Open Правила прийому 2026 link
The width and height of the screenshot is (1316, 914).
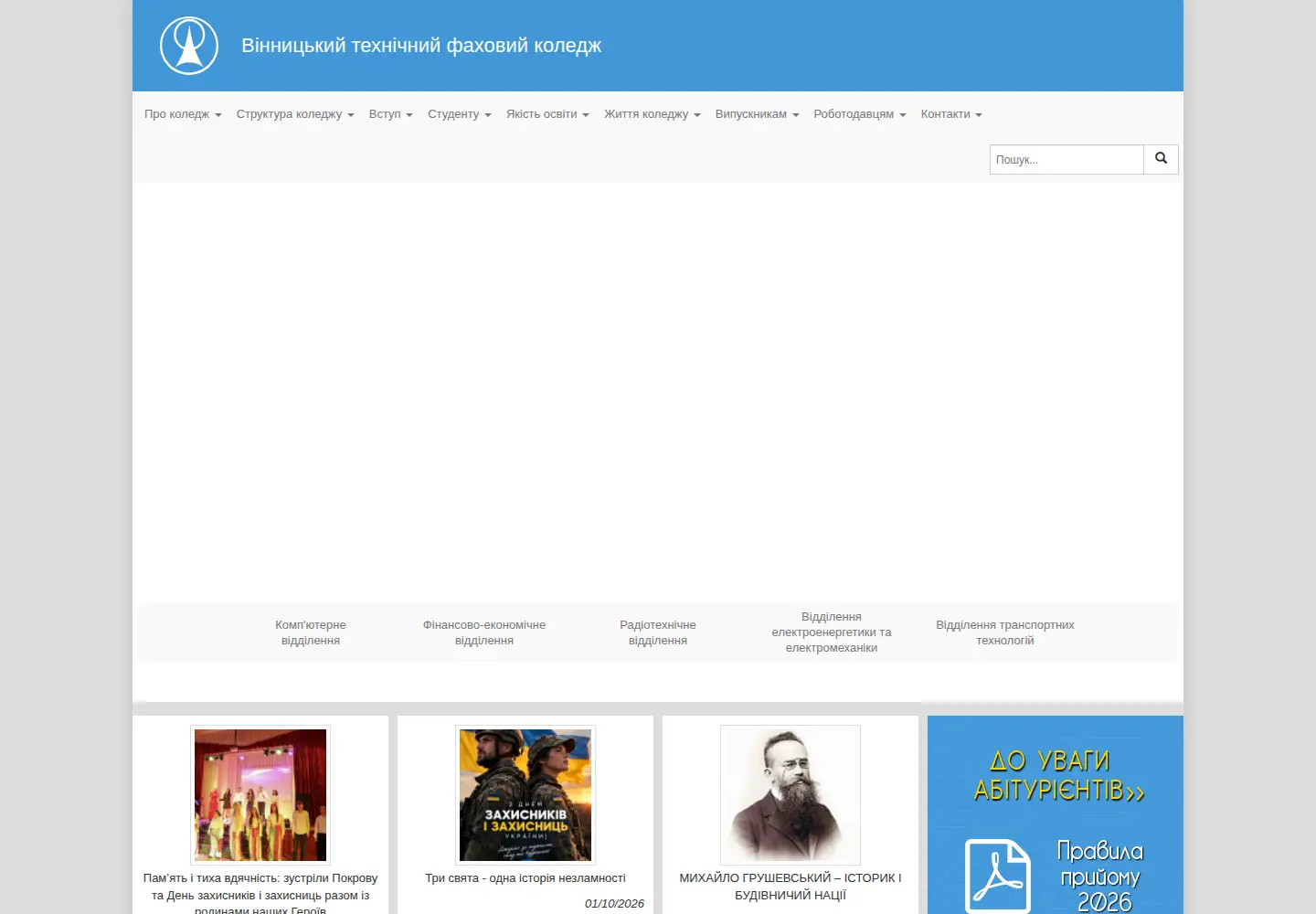click(x=1100, y=877)
